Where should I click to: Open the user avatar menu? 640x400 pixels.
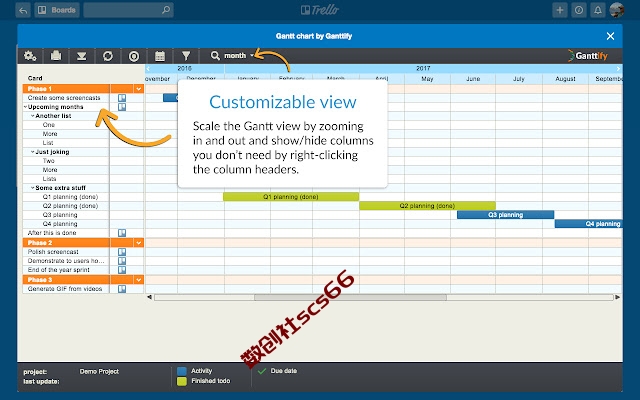pyautogui.click(x=617, y=10)
